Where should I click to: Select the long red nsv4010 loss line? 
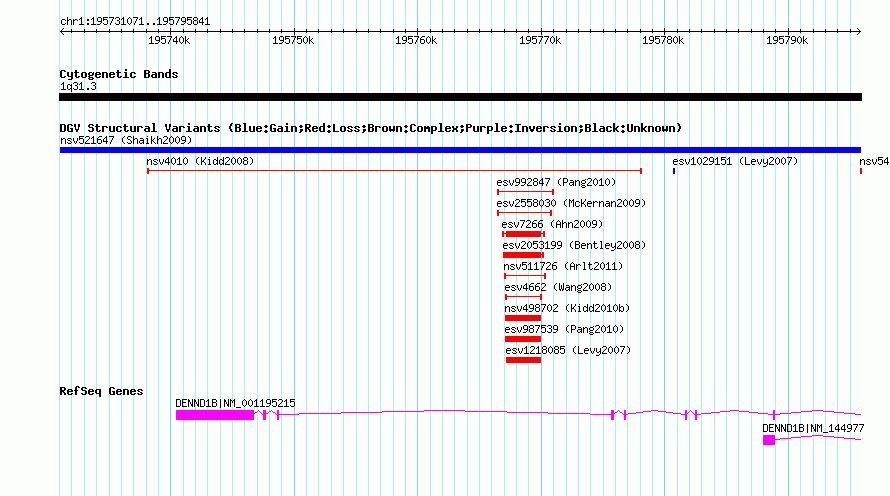394,171
